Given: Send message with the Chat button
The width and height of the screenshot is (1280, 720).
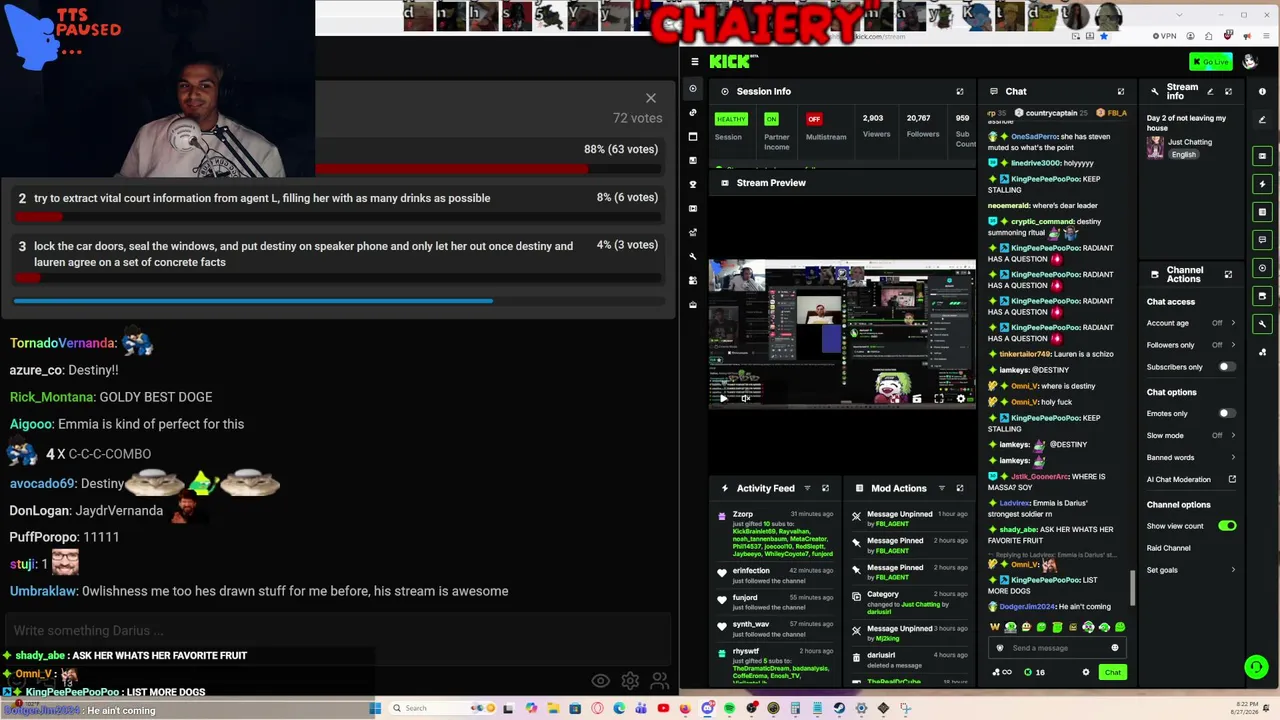Looking at the screenshot, I should (x=1112, y=672).
